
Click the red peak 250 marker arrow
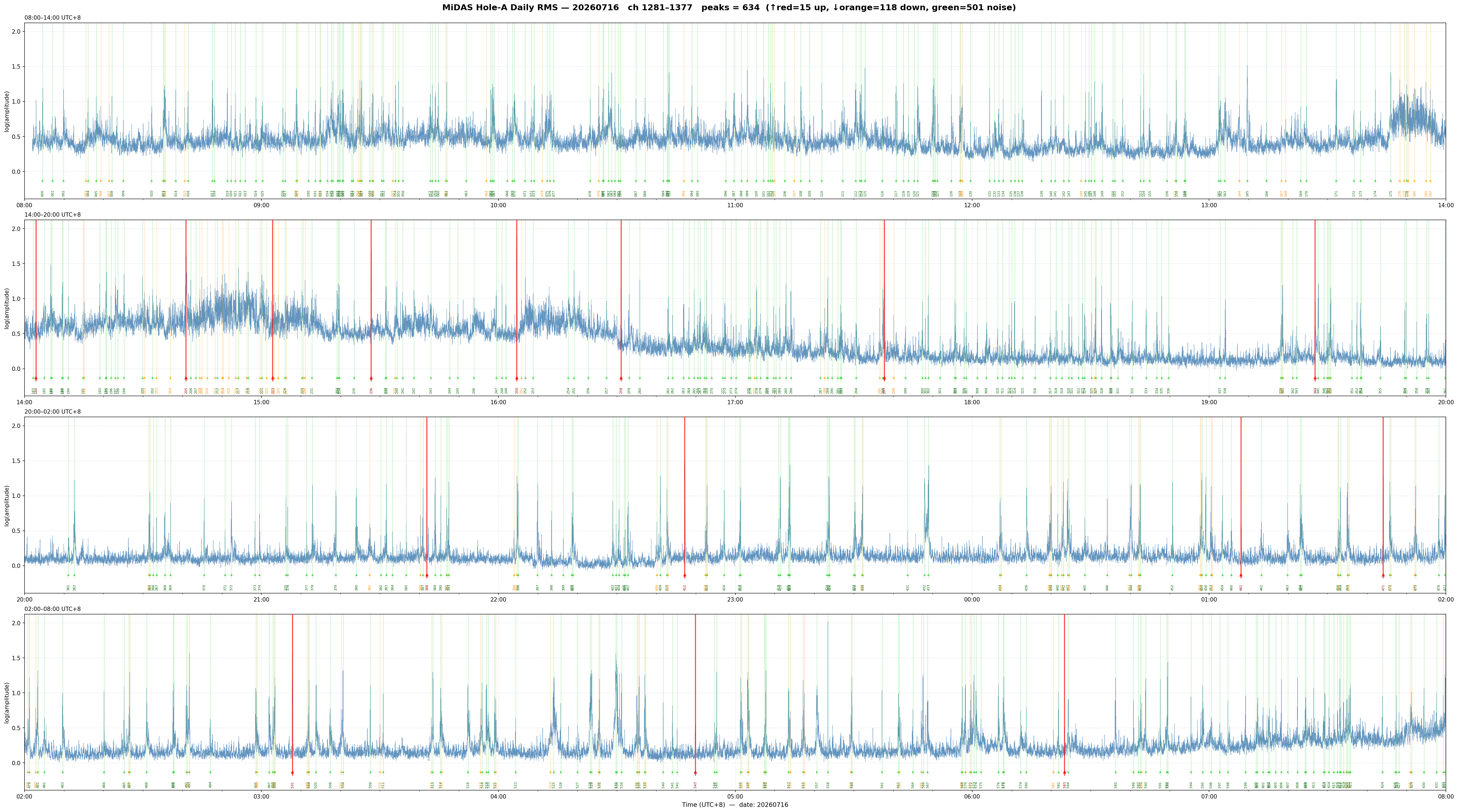[517, 378]
